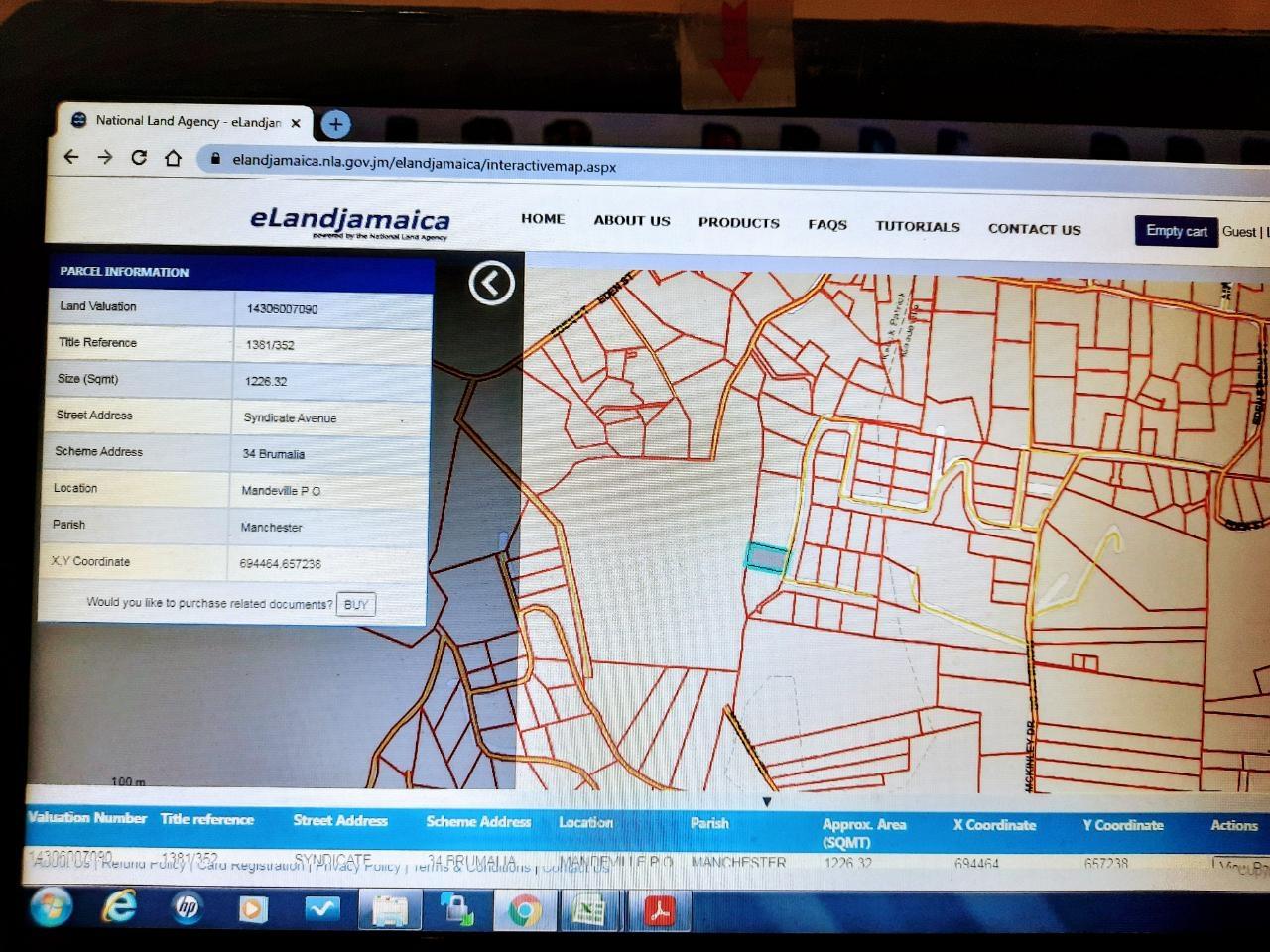Go to the browser Home page icon
The image size is (1270, 952).
point(173,158)
